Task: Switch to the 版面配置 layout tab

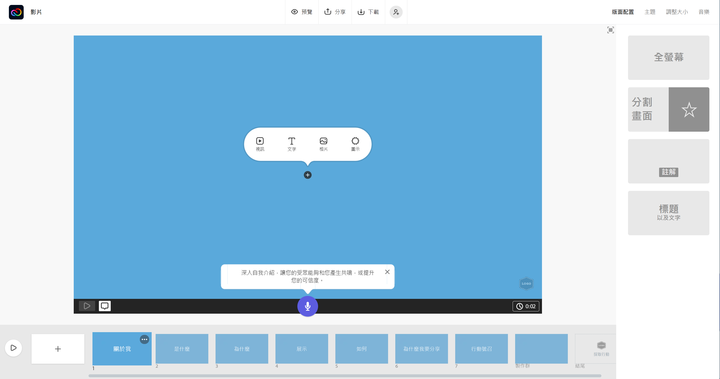Action: point(623,12)
